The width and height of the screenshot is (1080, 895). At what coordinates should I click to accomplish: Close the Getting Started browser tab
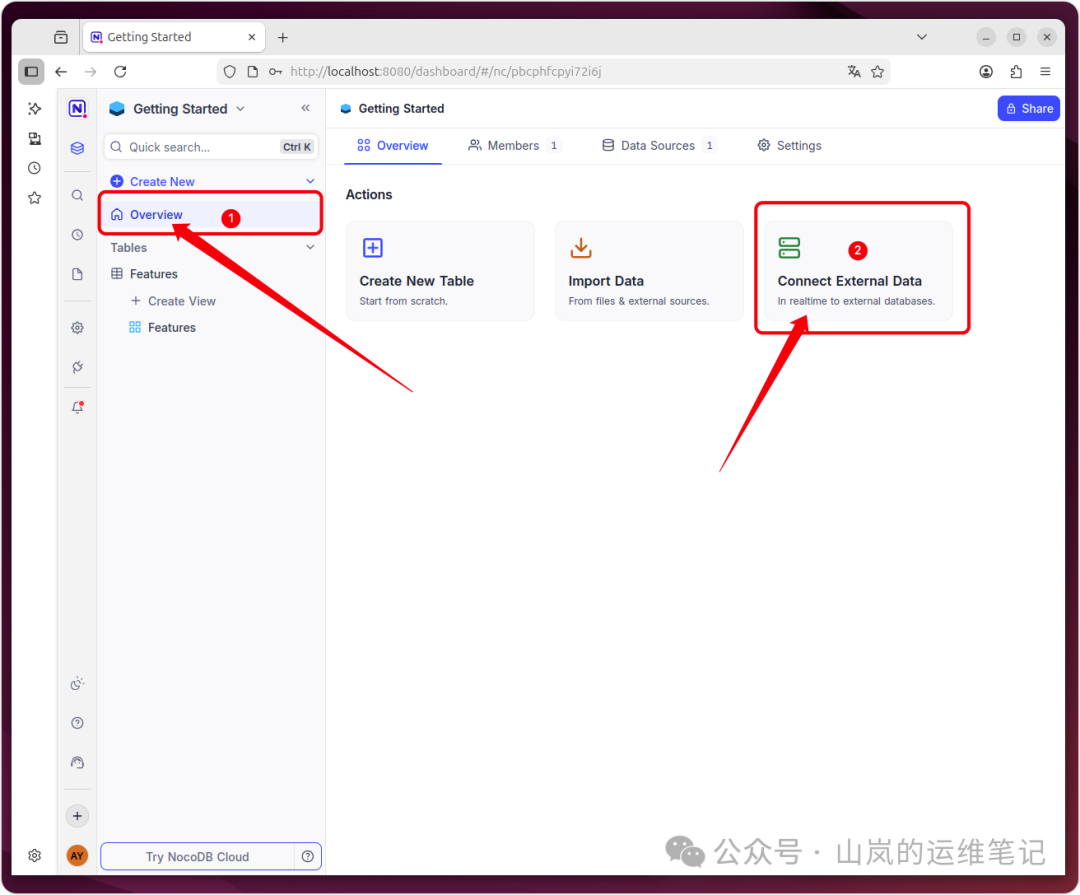point(252,37)
